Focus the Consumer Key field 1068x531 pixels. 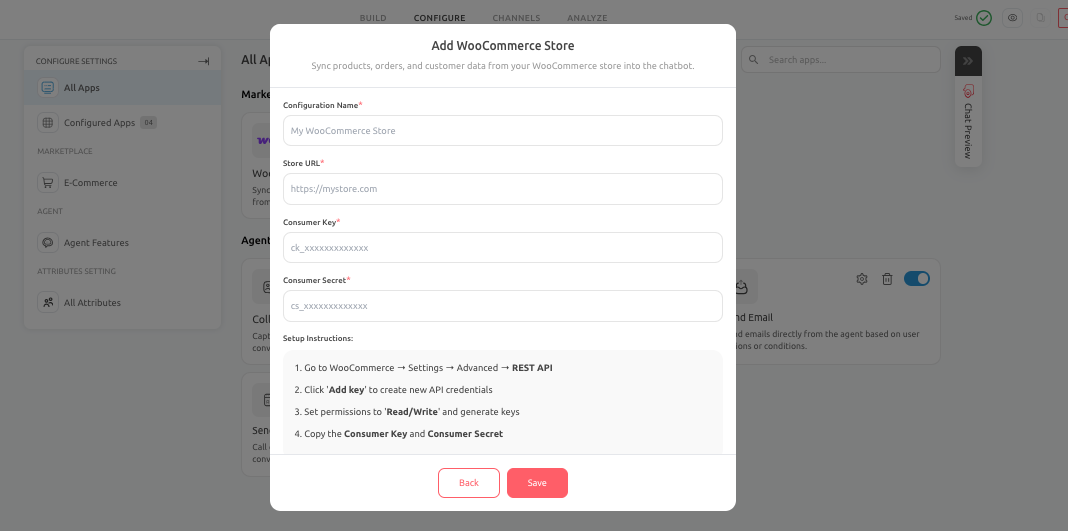(503, 248)
